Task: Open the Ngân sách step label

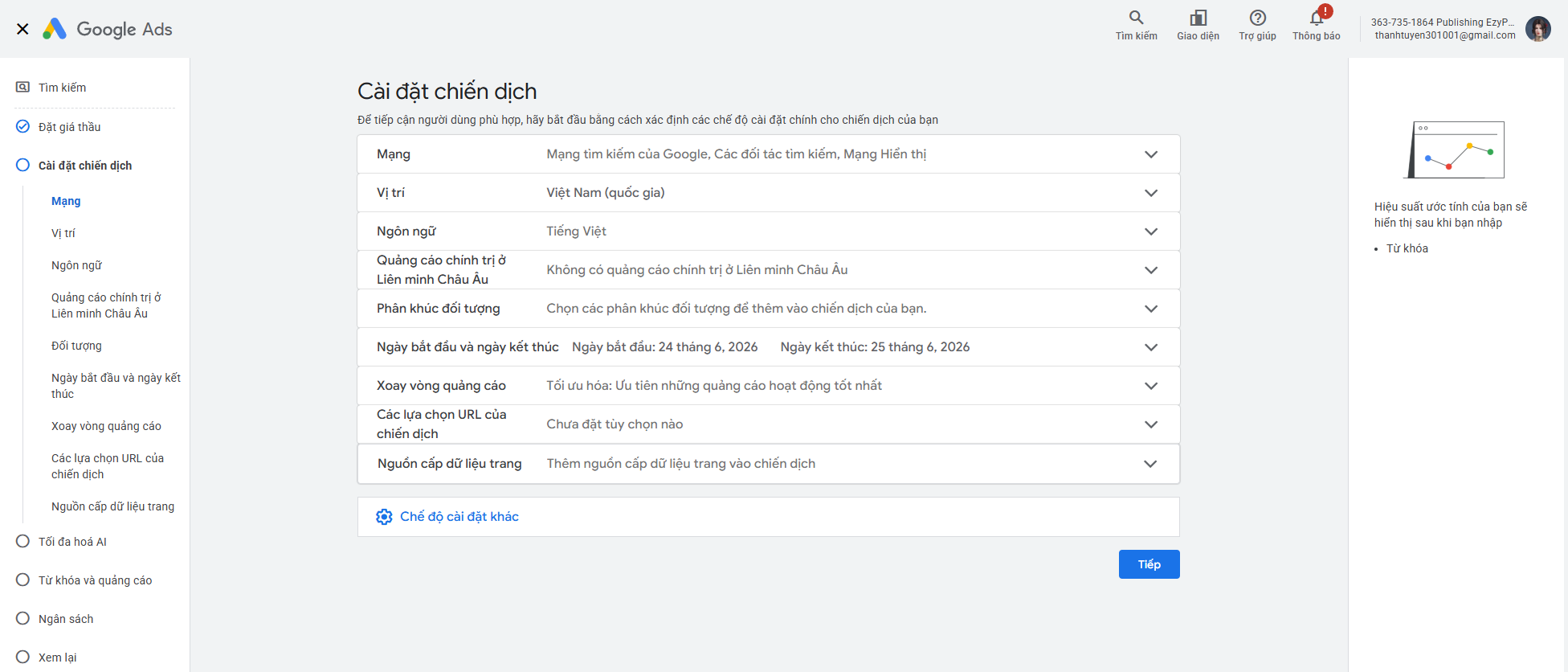Action: (66, 619)
